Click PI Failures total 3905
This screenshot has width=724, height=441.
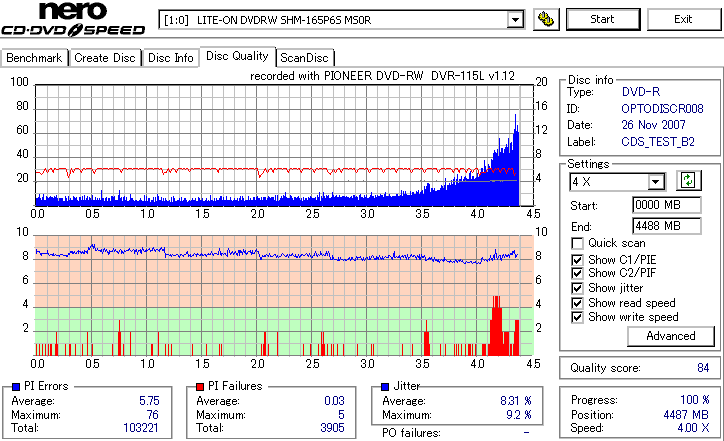332,428
